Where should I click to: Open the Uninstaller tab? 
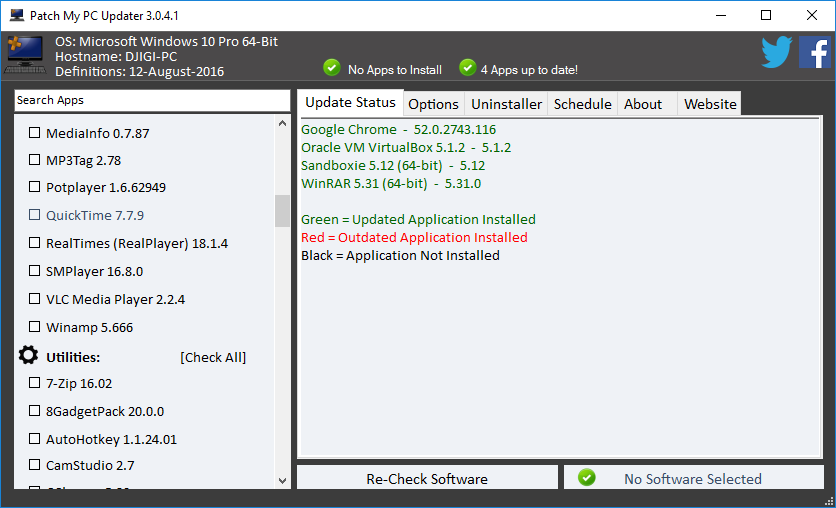click(x=507, y=104)
